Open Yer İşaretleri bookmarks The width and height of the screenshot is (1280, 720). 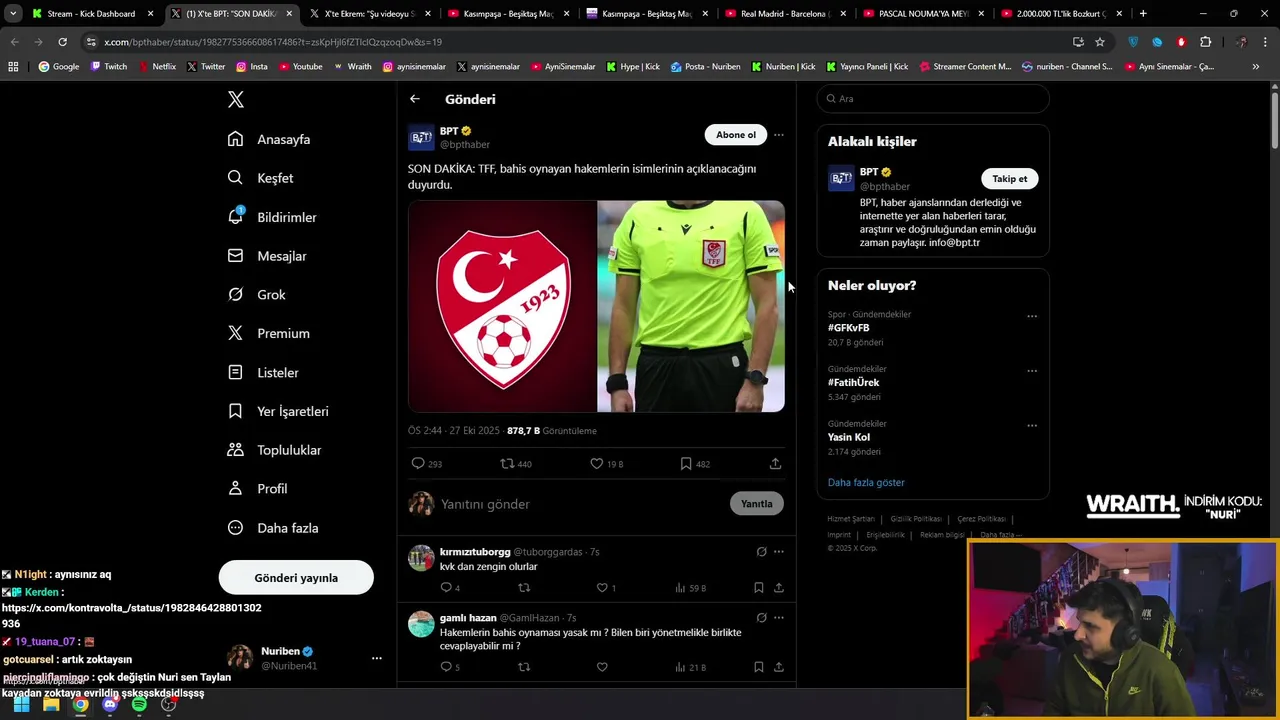(278, 411)
